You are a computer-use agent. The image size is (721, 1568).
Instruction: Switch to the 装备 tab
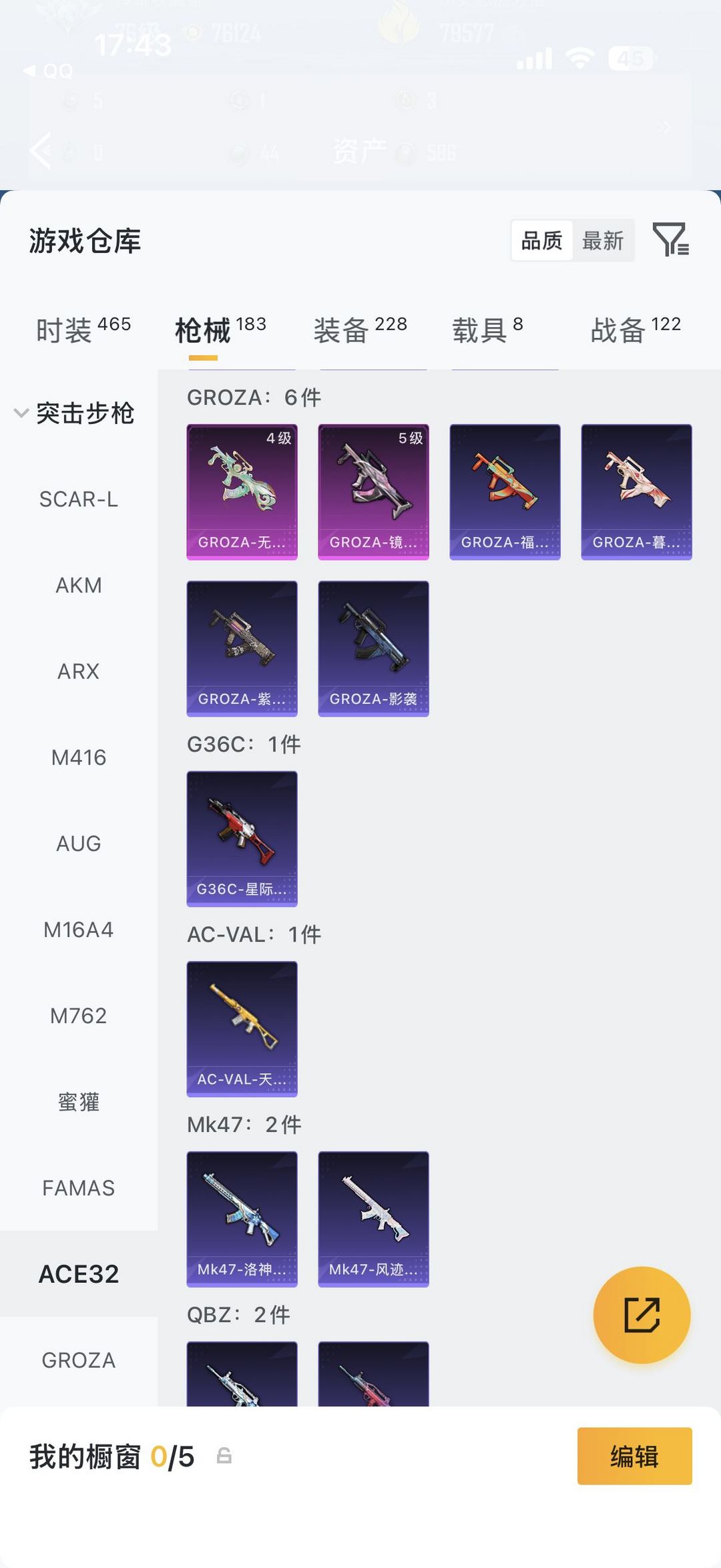[360, 330]
